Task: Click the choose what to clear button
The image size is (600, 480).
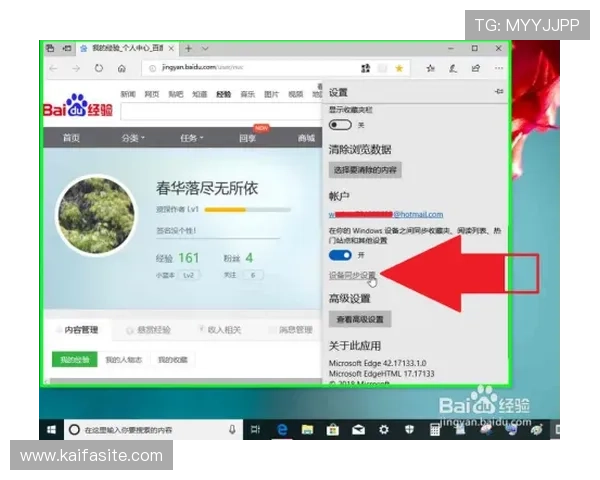Action: coord(365,170)
